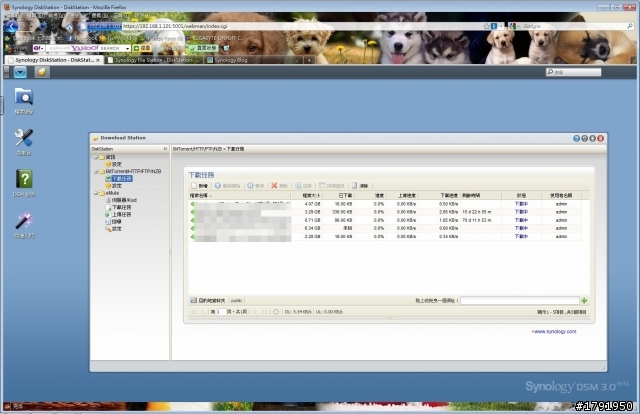This screenshot has width=640, height=414.
Task: Select the eMule folder in tree
Action: click(109, 193)
